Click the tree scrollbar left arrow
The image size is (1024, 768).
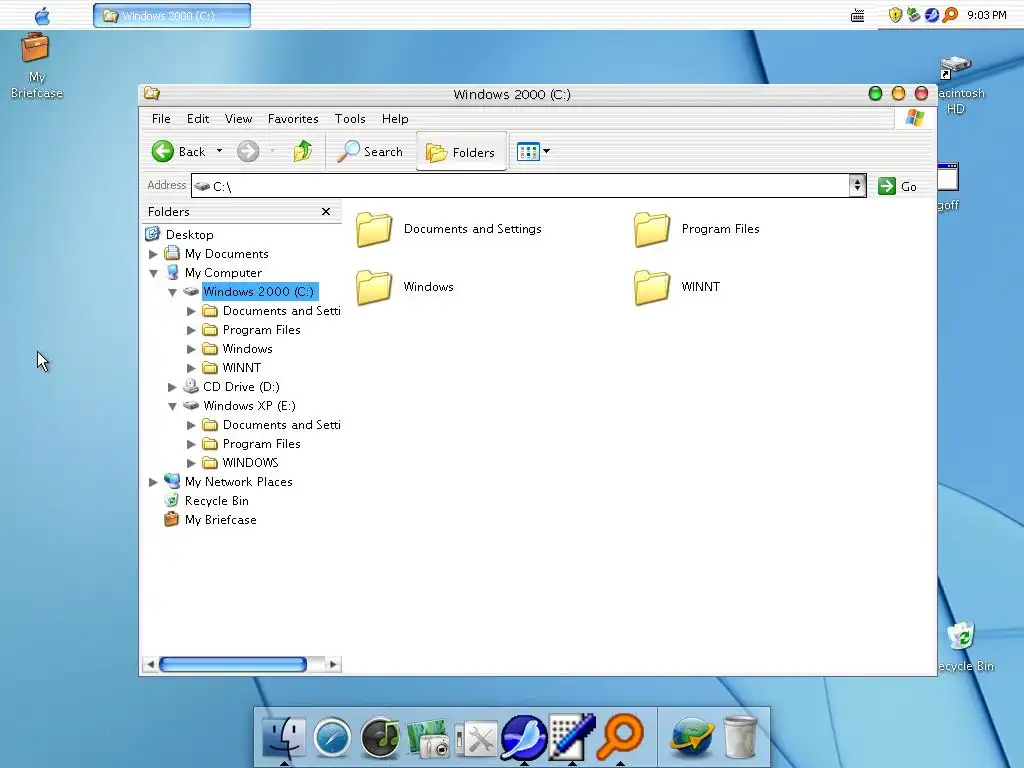(150, 665)
